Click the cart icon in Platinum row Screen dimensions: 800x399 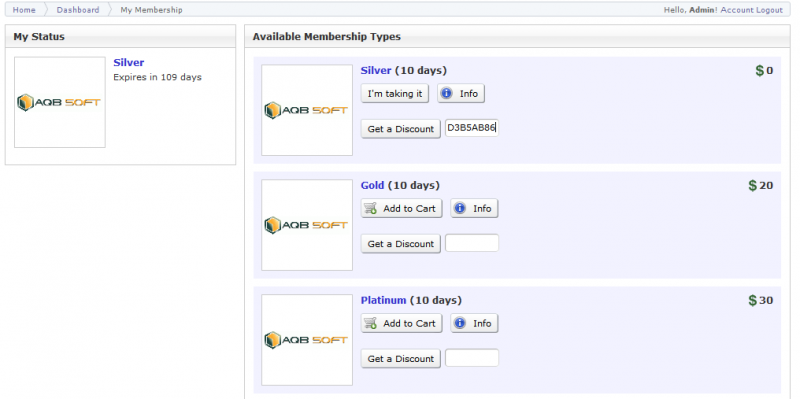point(371,323)
